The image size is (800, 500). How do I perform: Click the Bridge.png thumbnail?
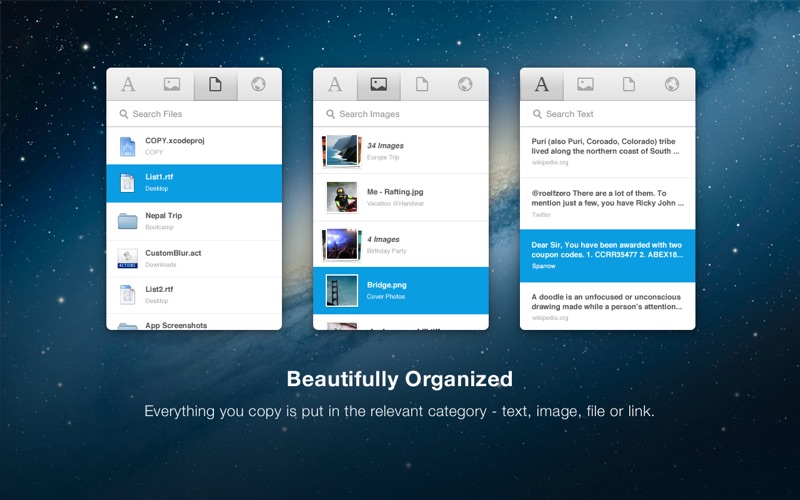pos(342,290)
